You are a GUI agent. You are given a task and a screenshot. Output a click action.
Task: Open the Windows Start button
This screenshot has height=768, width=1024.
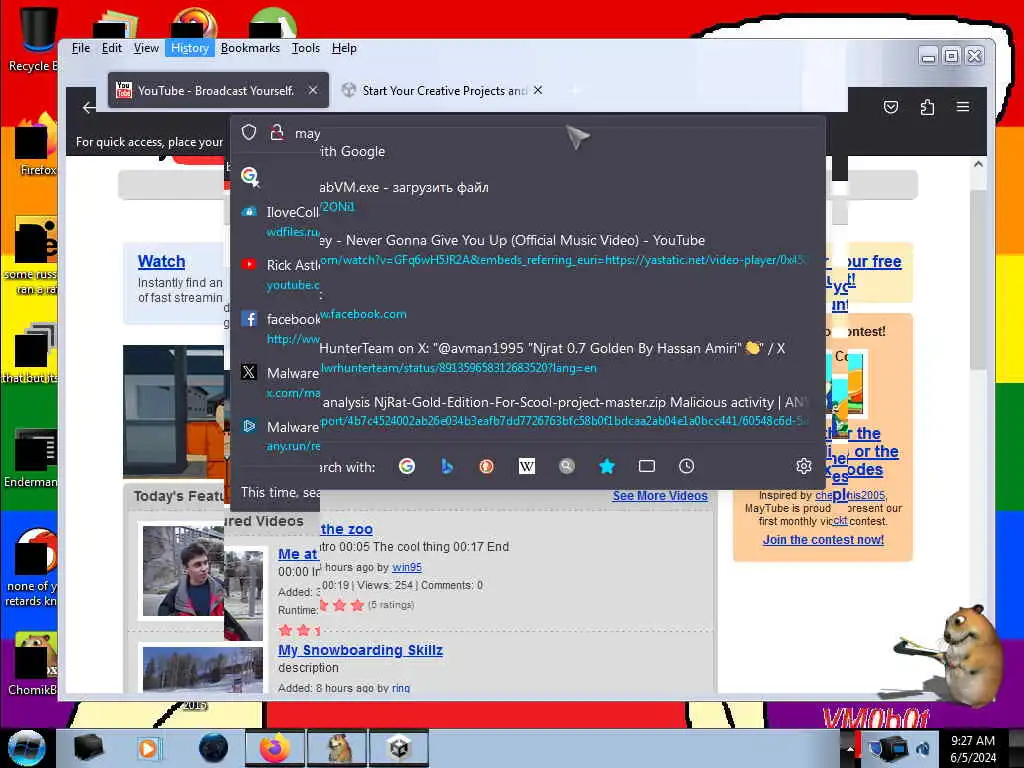tap(26, 748)
